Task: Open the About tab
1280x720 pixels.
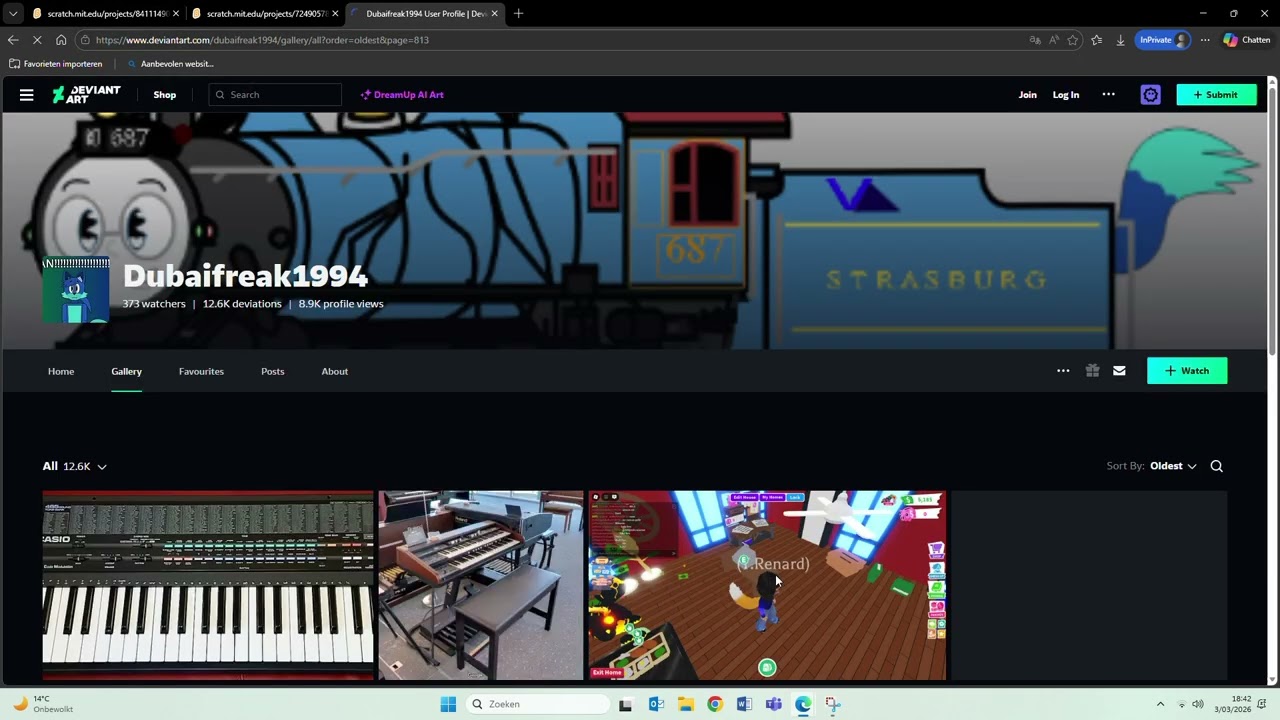Action: point(335,371)
